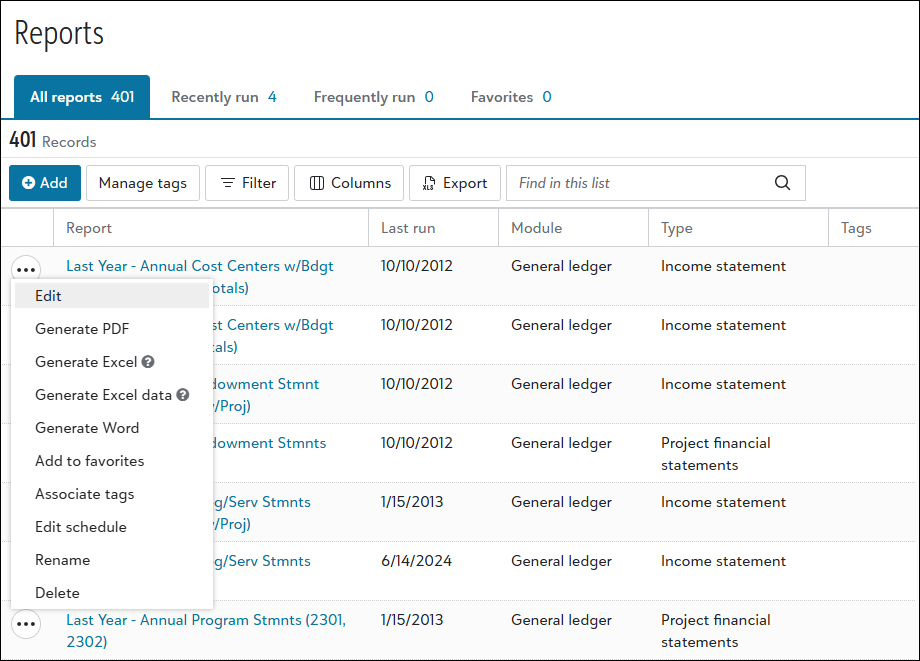This screenshot has height=661, width=920.
Task: Select Associate tags from the menu
Action: point(84,494)
